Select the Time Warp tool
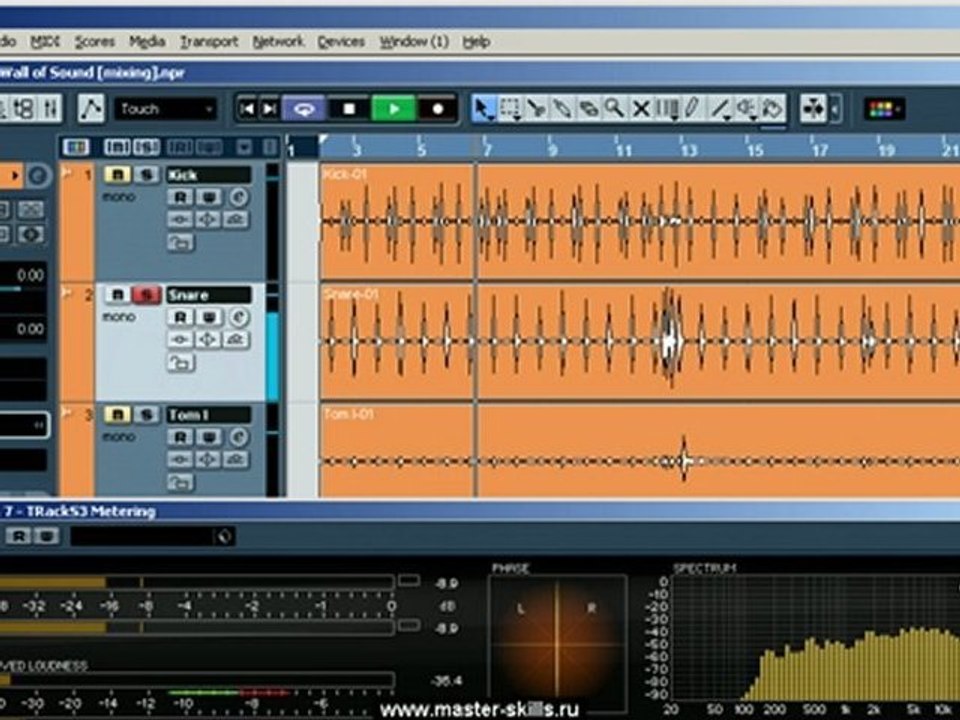 tap(667, 109)
